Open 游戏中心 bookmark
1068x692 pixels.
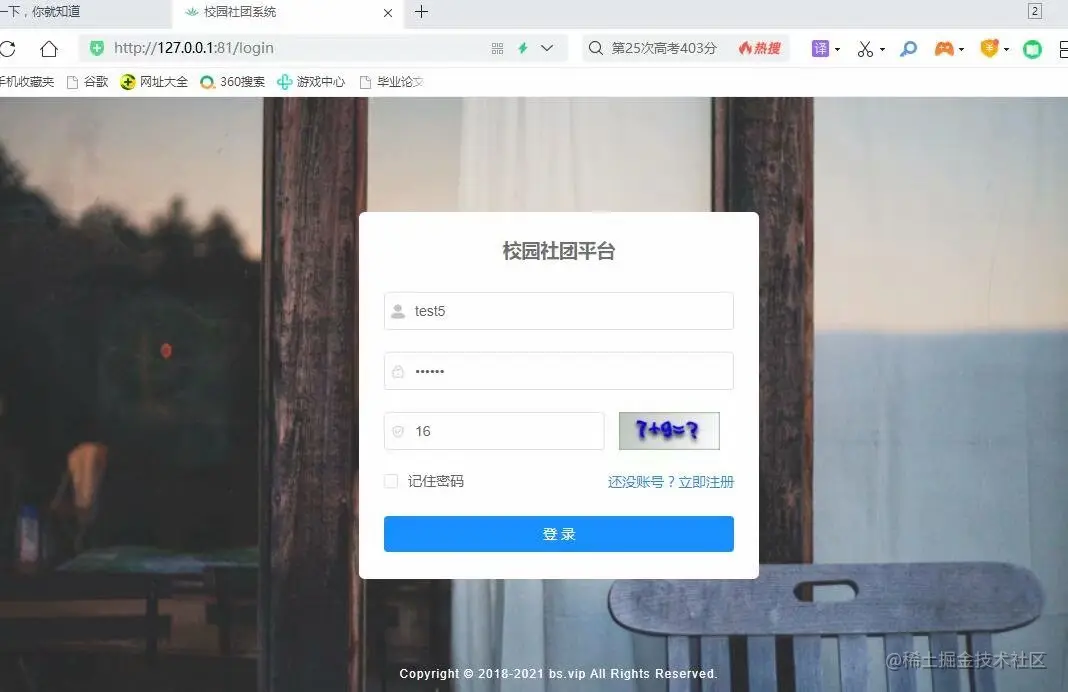pos(311,82)
